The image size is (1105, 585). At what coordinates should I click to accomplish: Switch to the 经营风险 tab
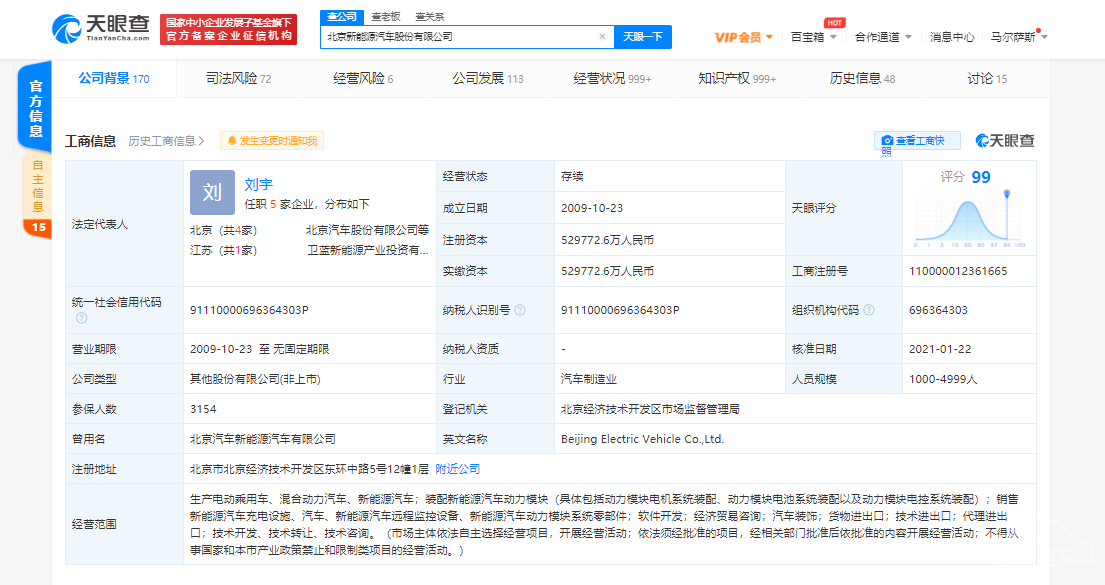[363, 78]
